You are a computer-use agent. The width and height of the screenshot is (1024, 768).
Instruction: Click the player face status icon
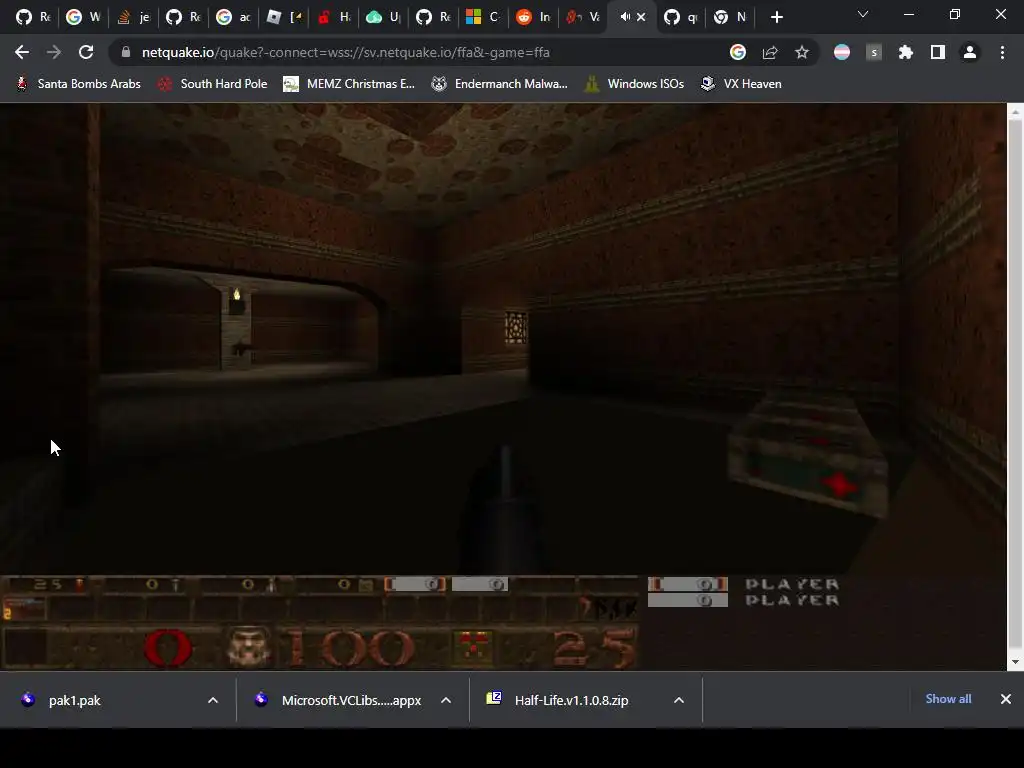tap(248, 647)
